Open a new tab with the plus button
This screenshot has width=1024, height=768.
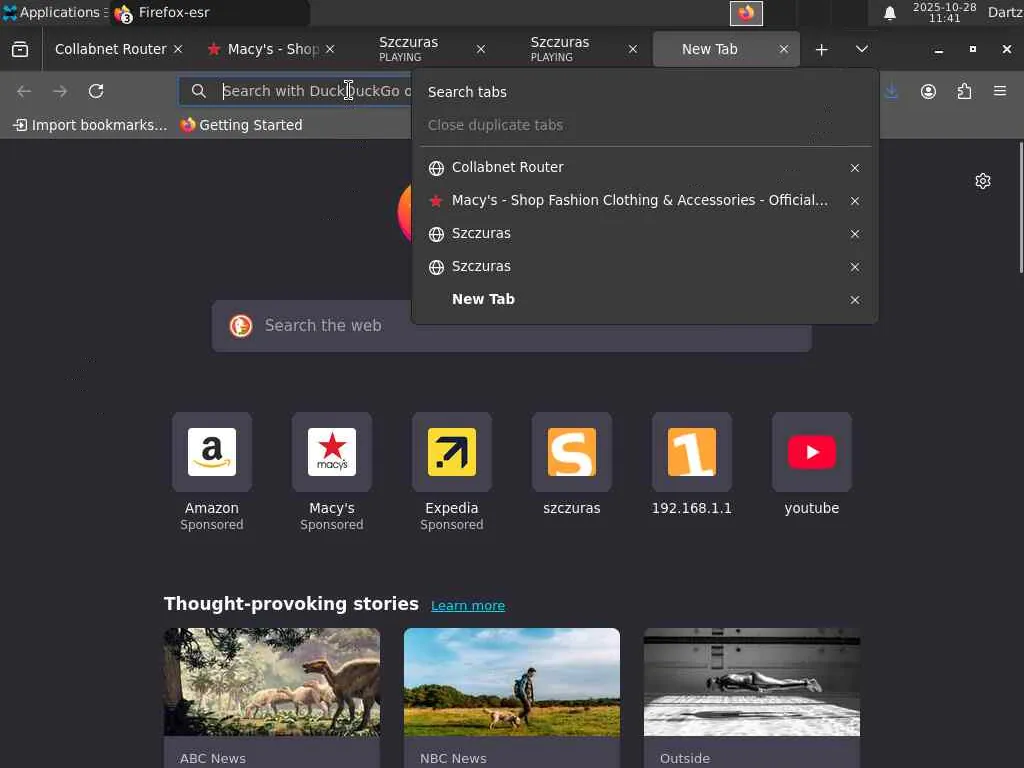(x=822, y=50)
